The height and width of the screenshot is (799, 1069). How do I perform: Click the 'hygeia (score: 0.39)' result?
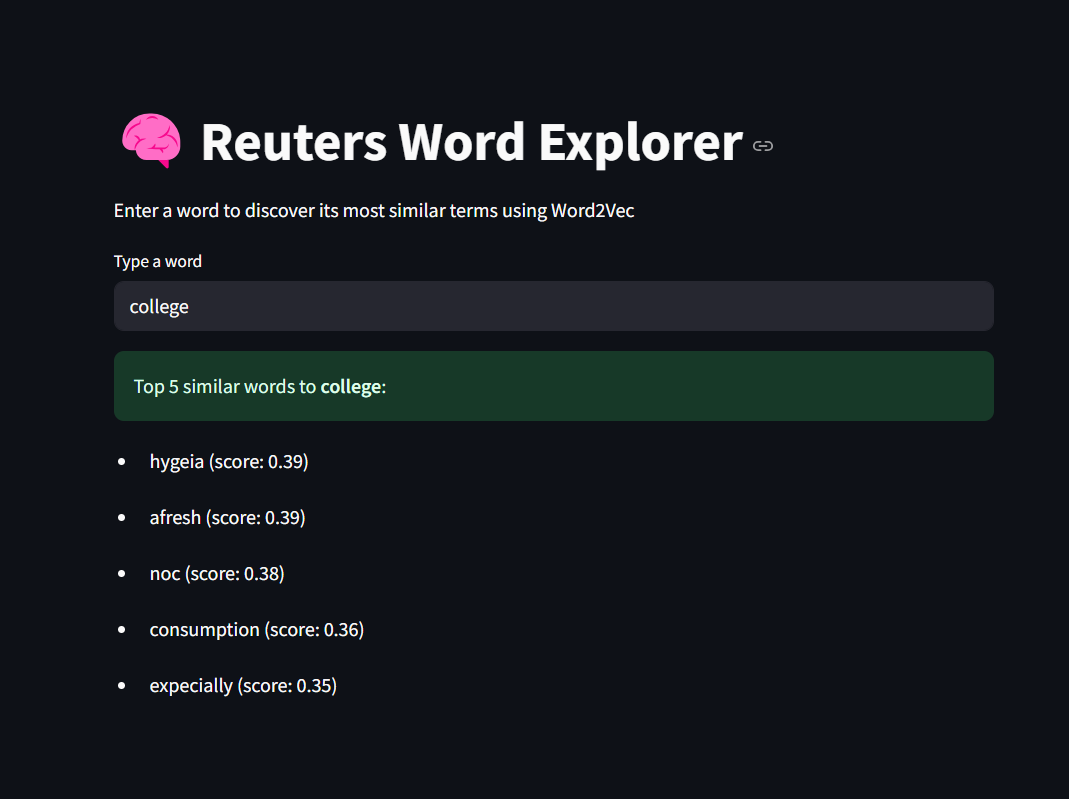[x=229, y=462]
